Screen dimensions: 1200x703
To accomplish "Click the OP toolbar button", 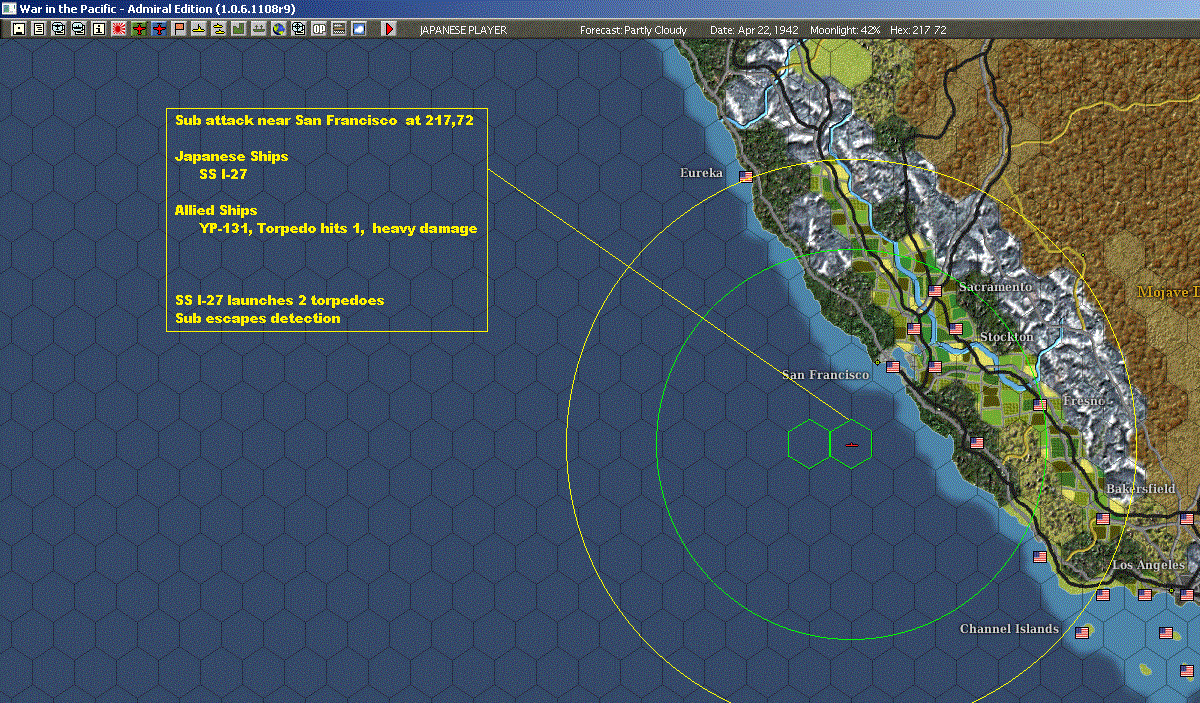I will click(319, 29).
